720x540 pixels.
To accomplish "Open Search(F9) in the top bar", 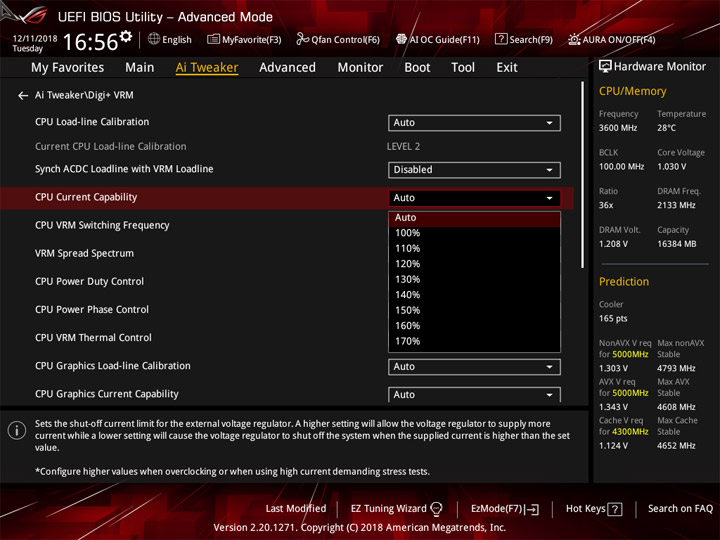I will click(523, 39).
